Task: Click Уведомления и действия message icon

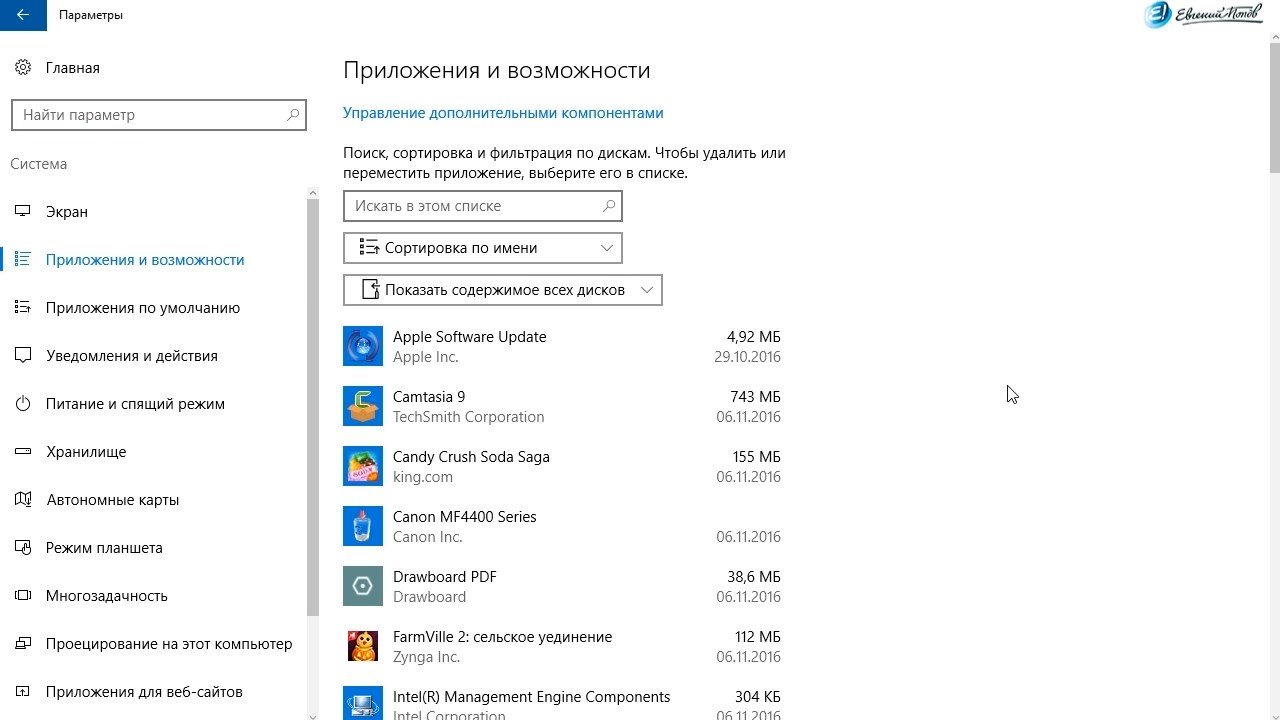Action: click(x=23, y=356)
